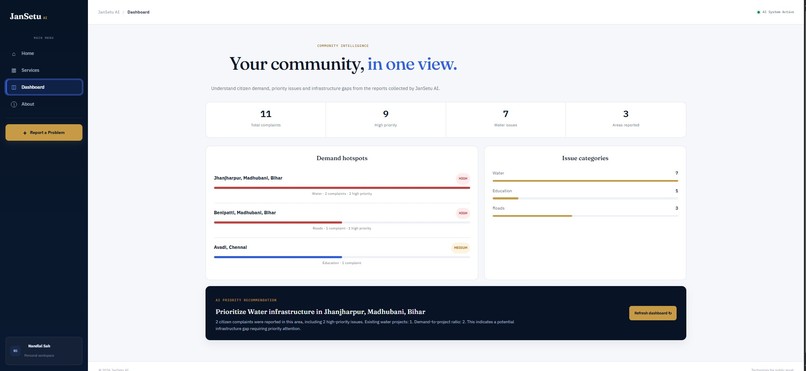806x371 pixels.
Task: Open the About menu item
Action: pos(44,104)
